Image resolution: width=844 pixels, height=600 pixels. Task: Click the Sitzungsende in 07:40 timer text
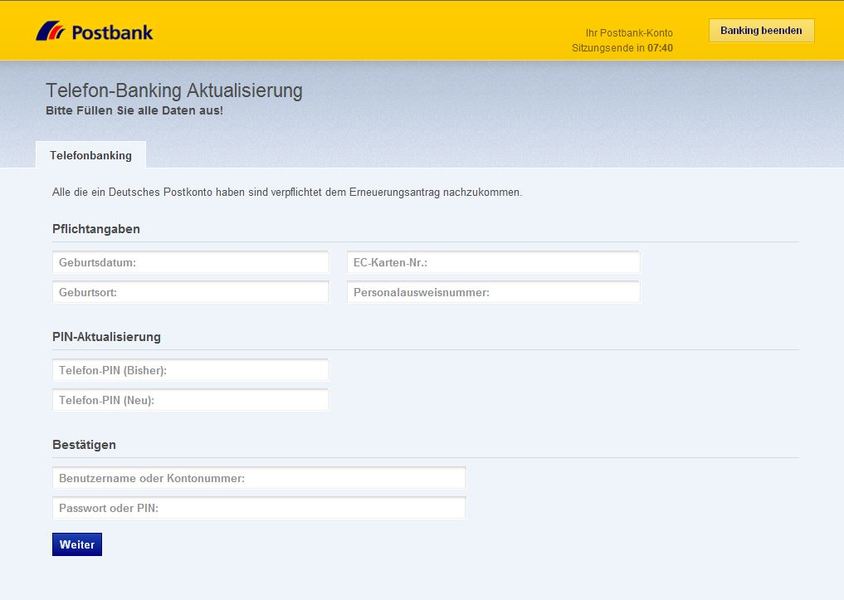622,48
